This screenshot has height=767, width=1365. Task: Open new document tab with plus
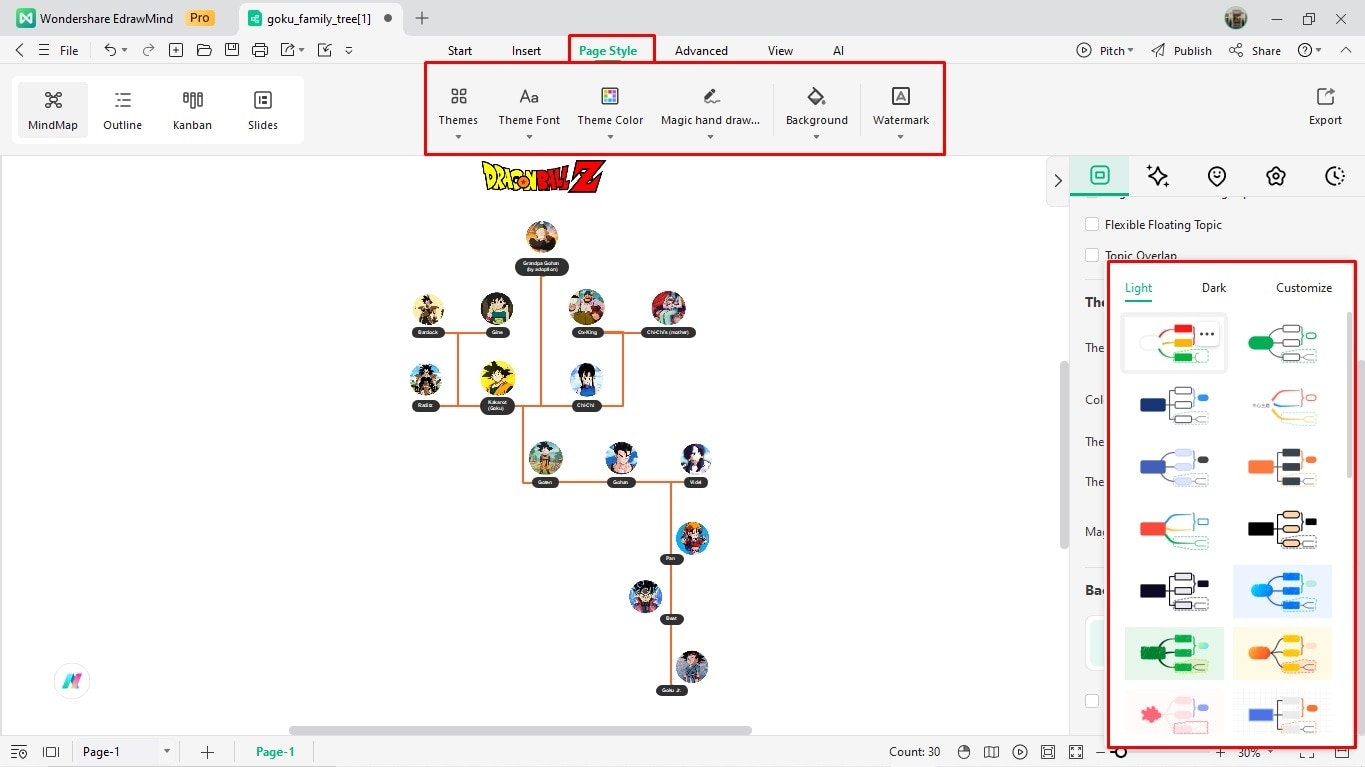(422, 18)
